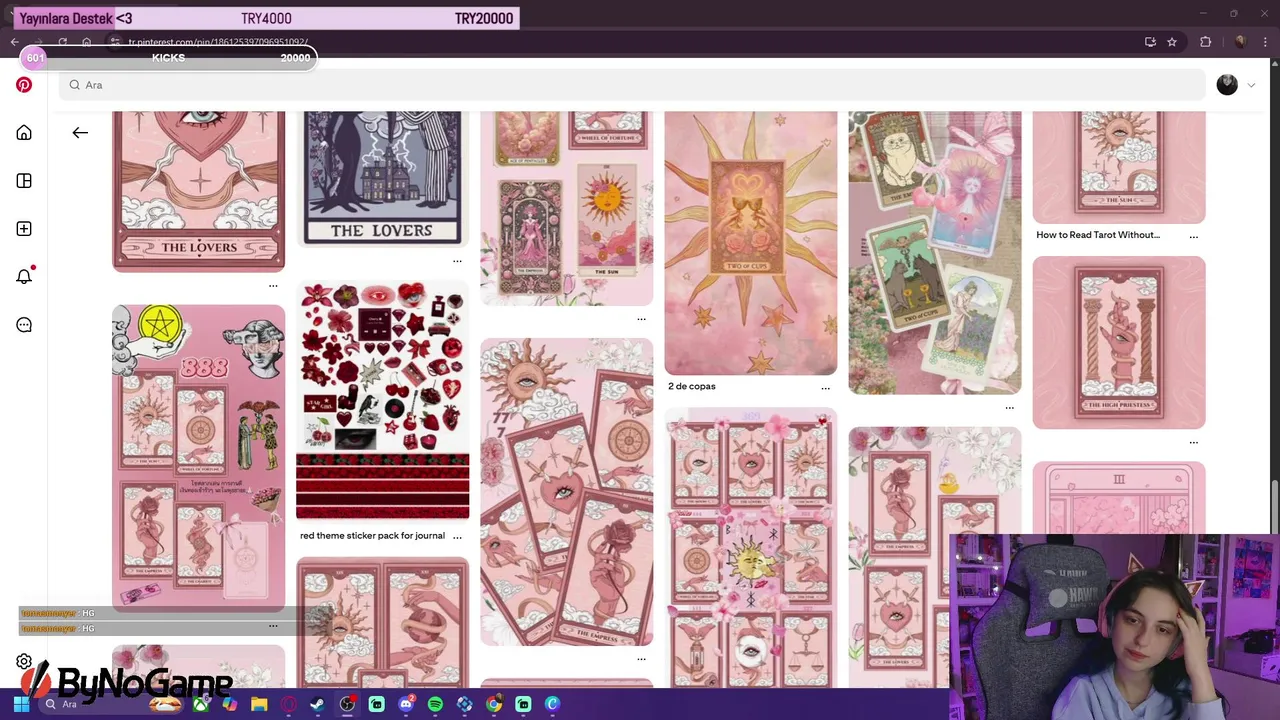Open the Canva app in the taskbar
Viewport: 1280px width, 720px height.
(552, 704)
